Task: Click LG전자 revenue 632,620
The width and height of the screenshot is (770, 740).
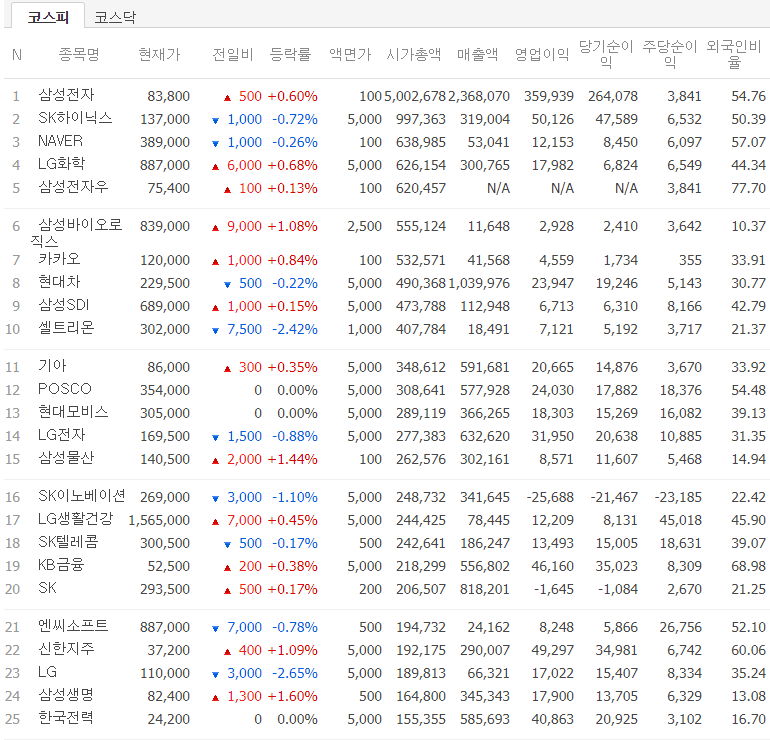Action: (485, 436)
